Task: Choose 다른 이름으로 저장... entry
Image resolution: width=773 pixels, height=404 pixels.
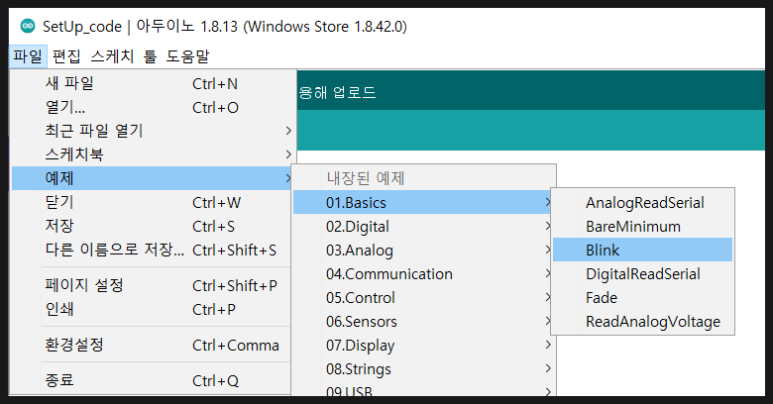Action: coord(151,250)
